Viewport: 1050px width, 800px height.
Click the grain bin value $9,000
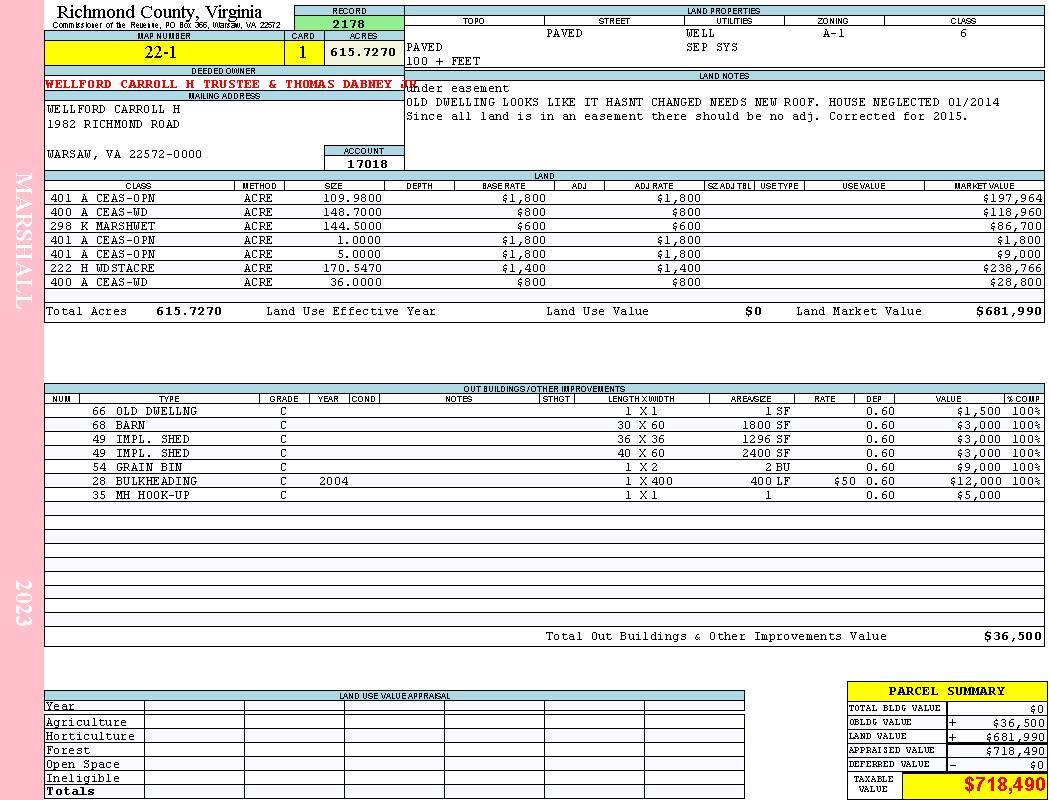[x=978, y=467]
